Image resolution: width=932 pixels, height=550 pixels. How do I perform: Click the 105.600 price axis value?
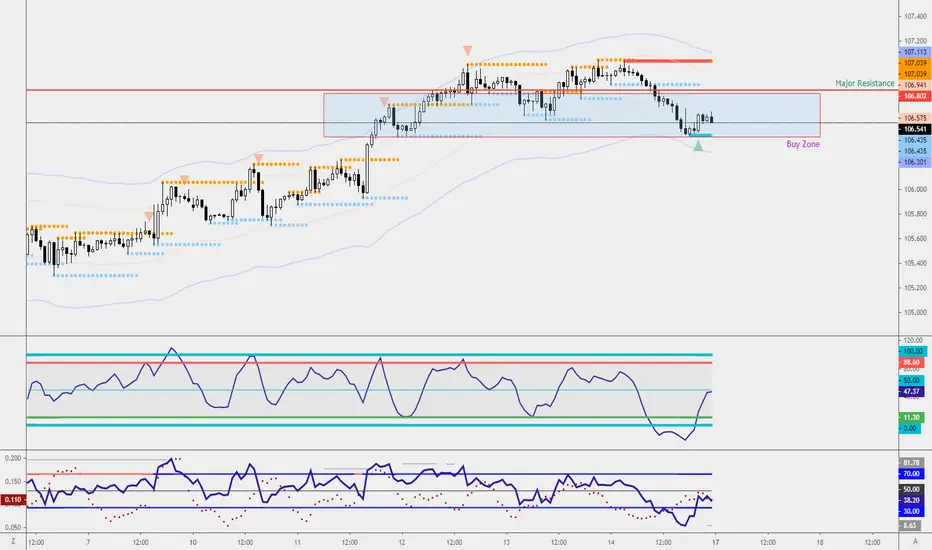[915, 238]
